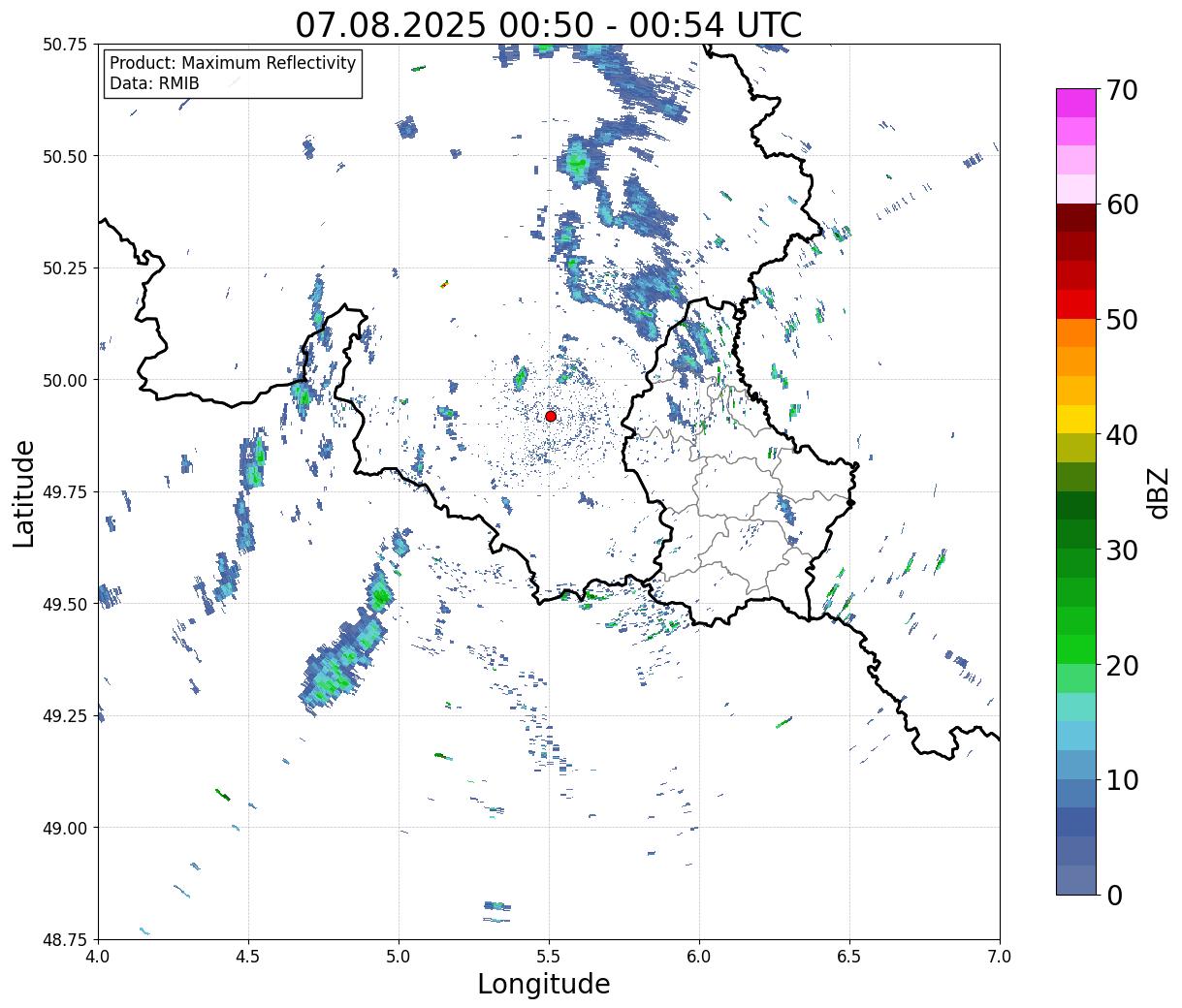The width and height of the screenshot is (1182, 1008).
Task: Click the magenta swatch at top of colorbar
Action: [x=1076, y=103]
